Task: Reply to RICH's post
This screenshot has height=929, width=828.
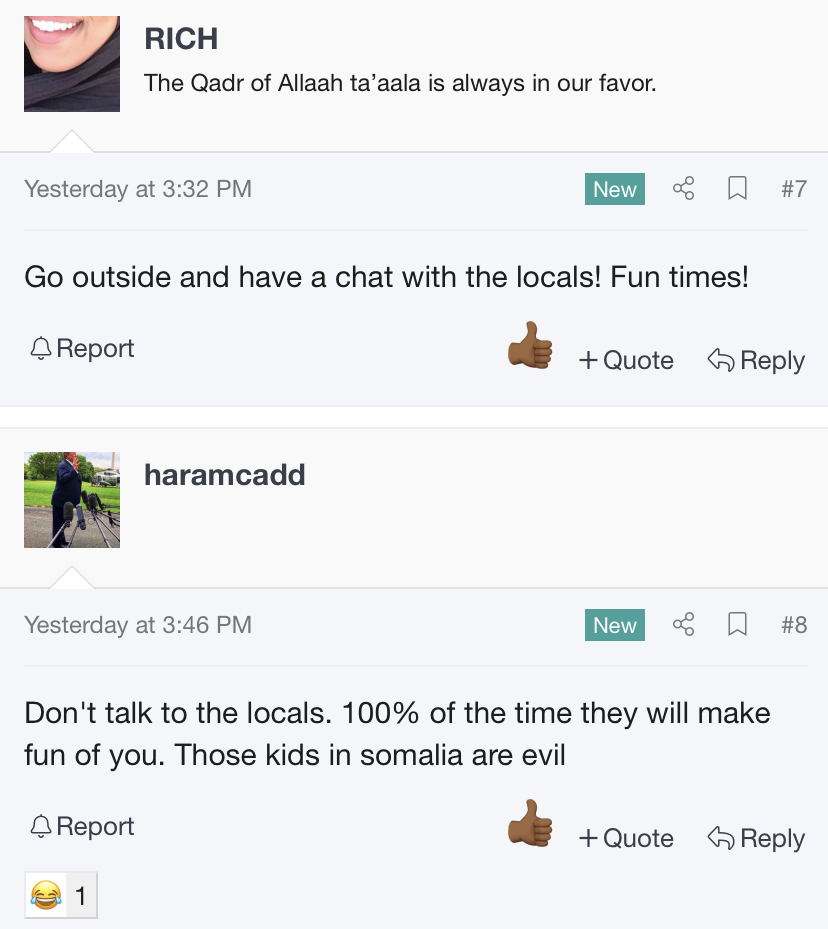Action: click(x=756, y=360)
